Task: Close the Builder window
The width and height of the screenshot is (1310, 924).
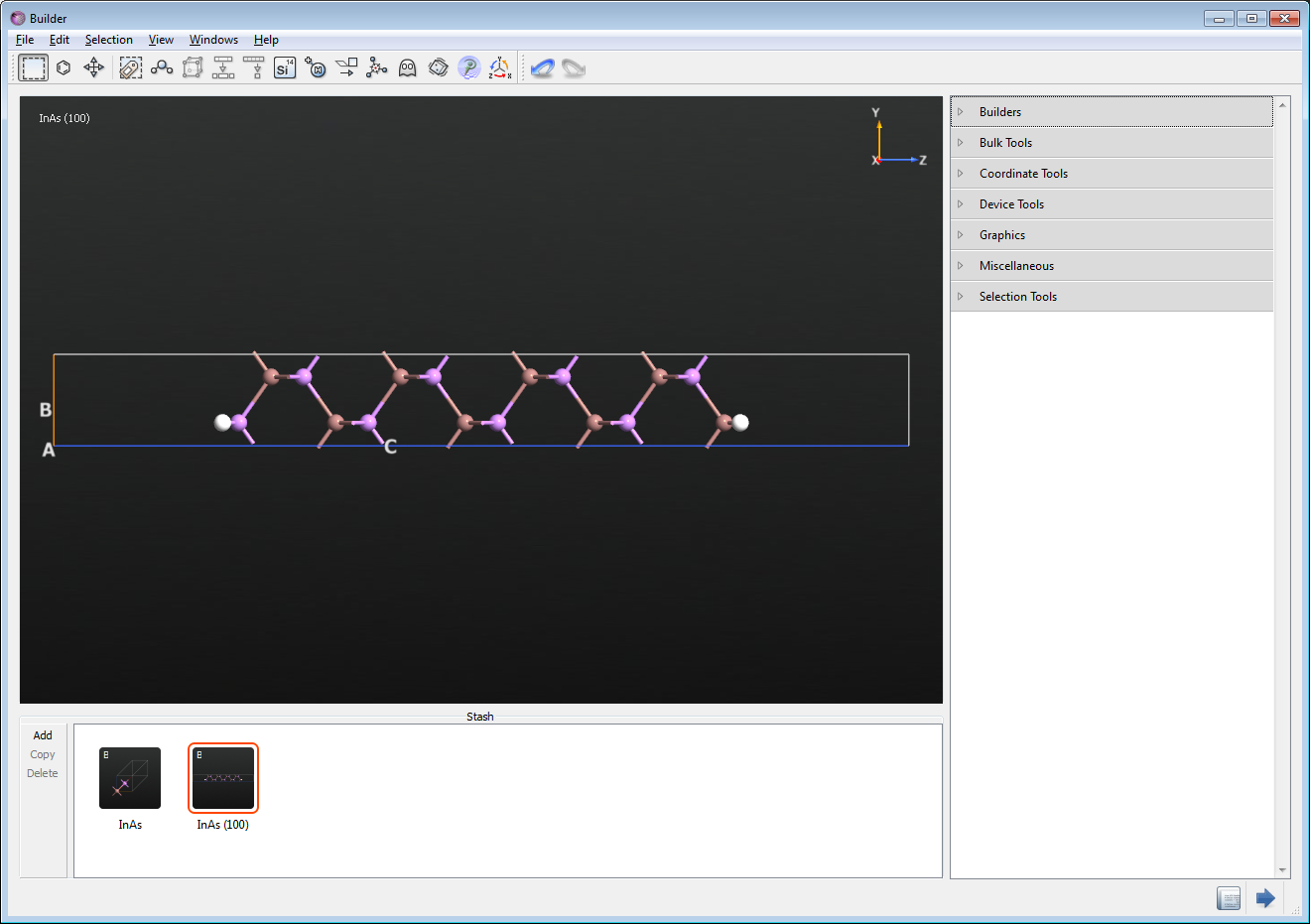Action: (x=1285, y=18)
